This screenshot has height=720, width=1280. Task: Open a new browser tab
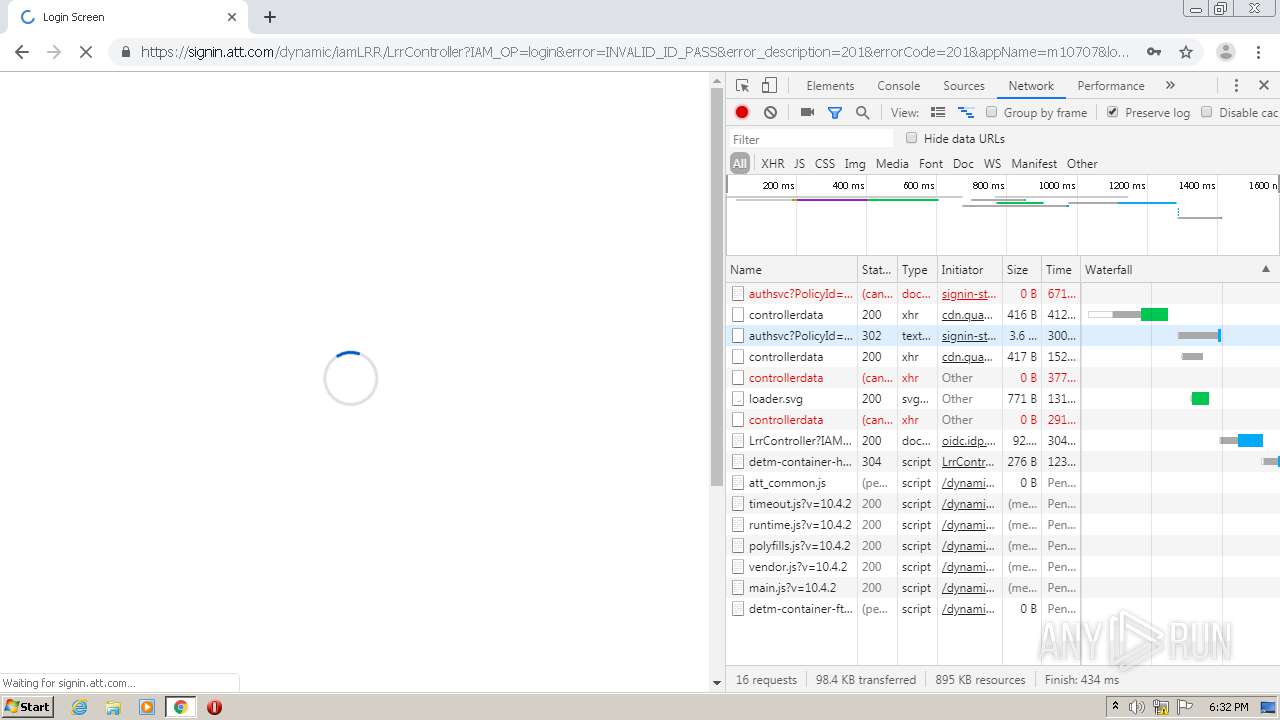(x=270, y=17)
